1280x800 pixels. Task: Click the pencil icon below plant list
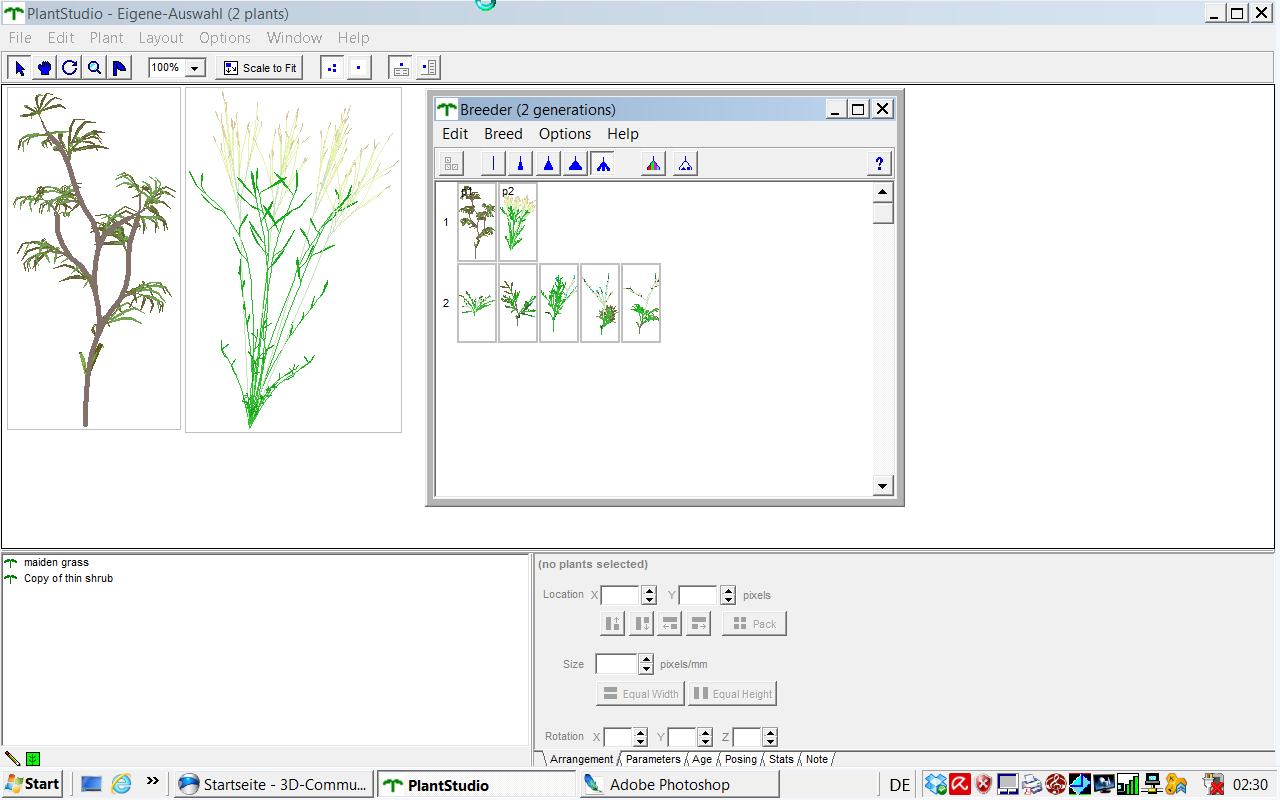pos(13,759)
